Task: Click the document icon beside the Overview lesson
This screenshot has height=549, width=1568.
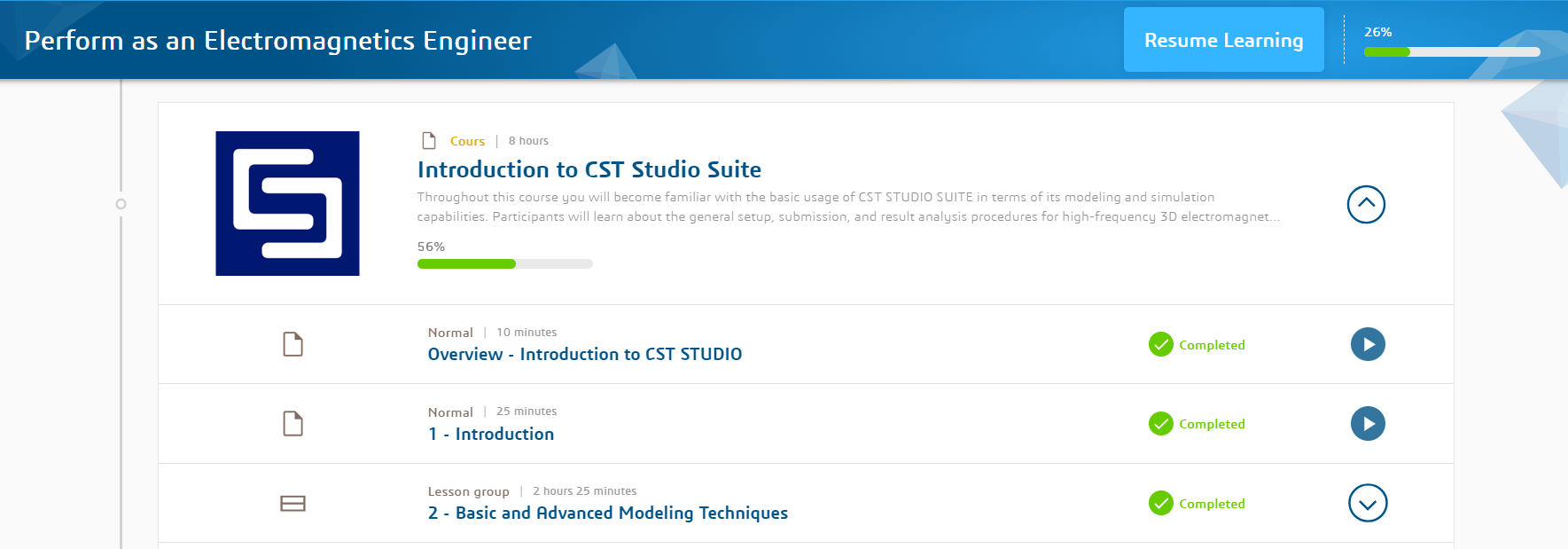Action: click(293, 344)
